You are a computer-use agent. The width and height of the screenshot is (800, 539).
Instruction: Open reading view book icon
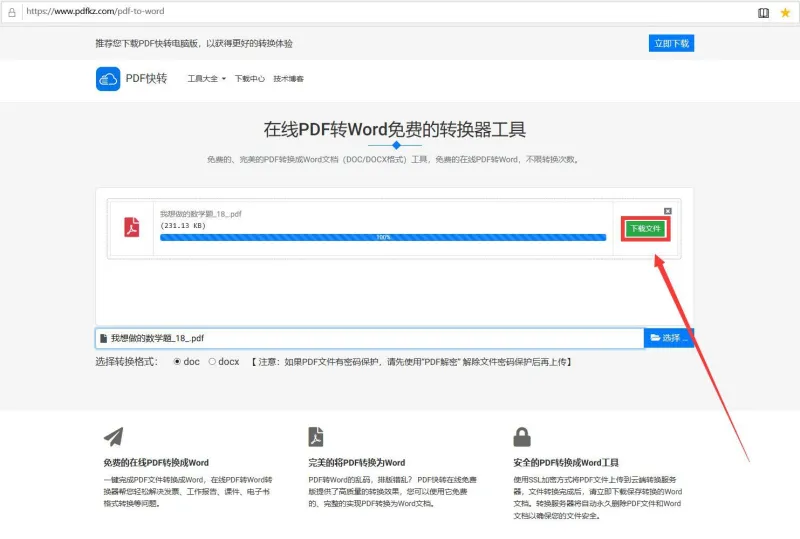click(763, 13)
